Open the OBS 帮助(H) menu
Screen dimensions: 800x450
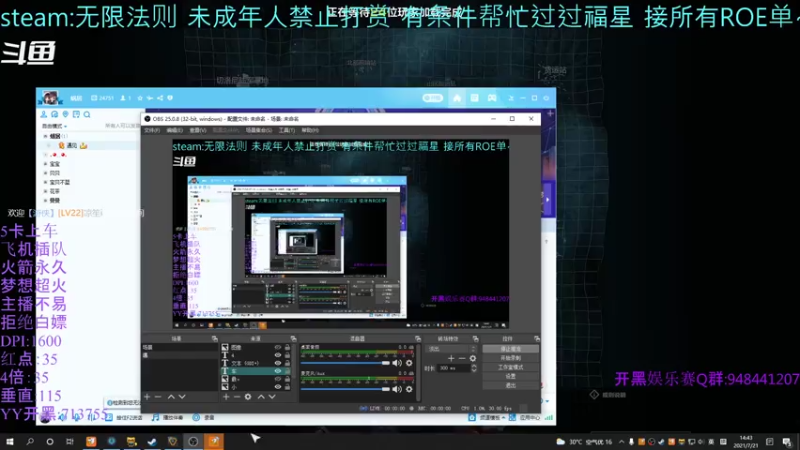[310, 131]
